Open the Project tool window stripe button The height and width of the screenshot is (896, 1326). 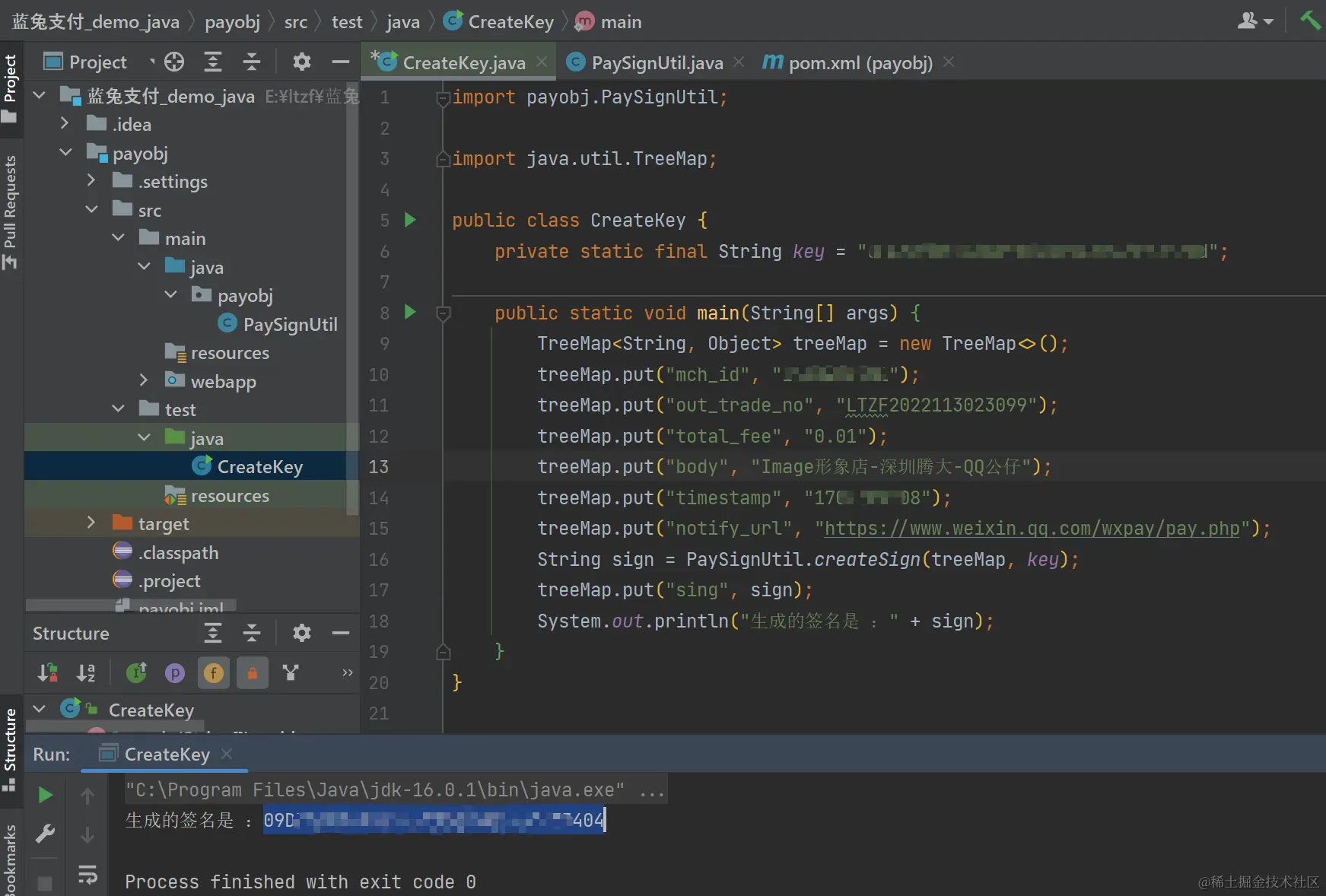10,88
